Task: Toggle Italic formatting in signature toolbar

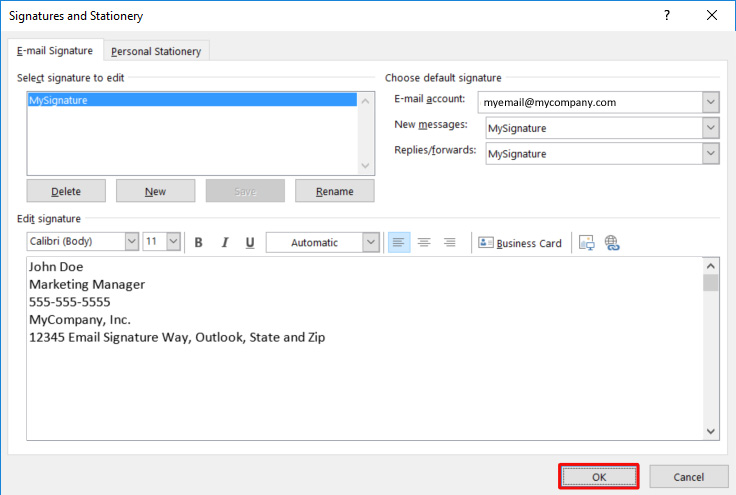Action: pyautogui.click(x=225, y=242)
